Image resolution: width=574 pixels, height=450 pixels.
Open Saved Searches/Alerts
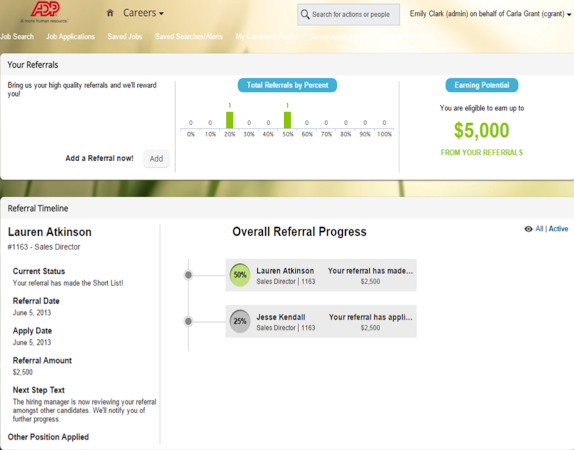[189, 36]
